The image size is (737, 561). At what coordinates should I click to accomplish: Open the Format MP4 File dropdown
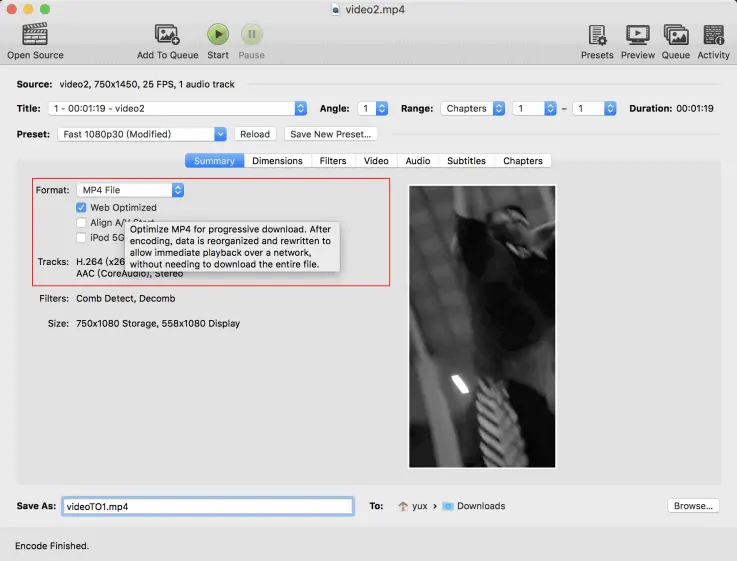[130, 190]
